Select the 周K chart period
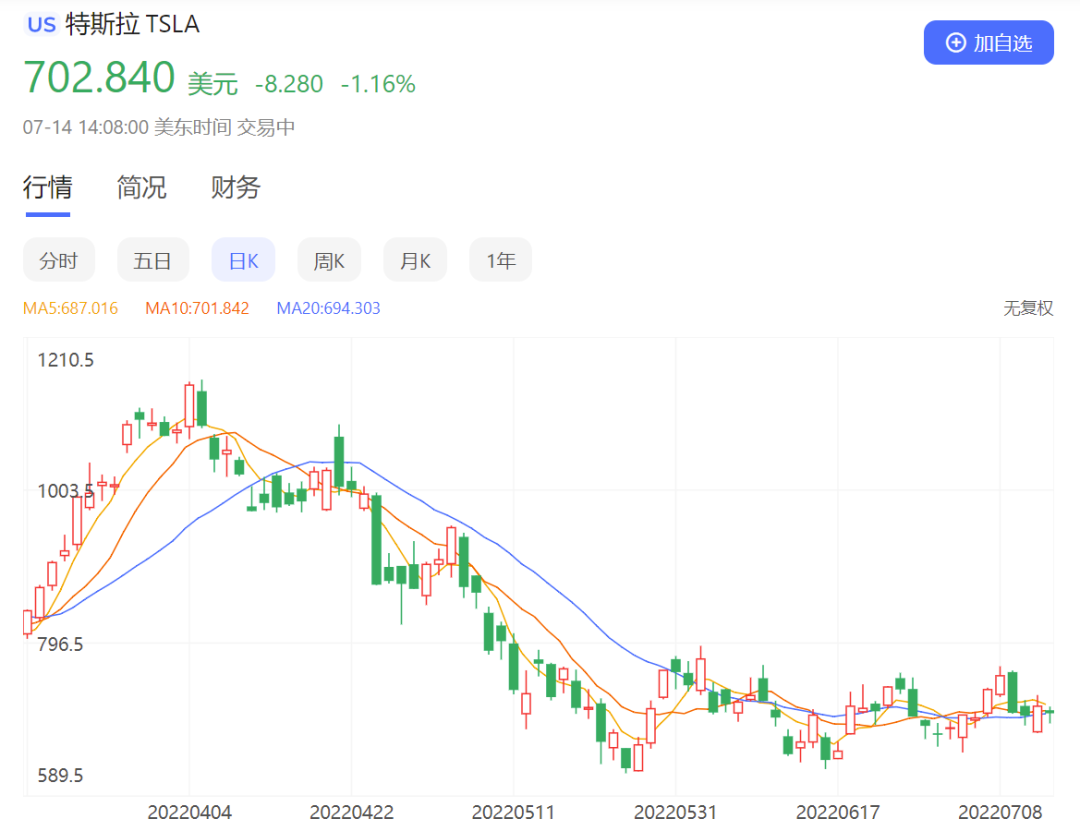Image resolution: width=1080 pixels, height=831 pixels. pyautogui.click(x=329, y=260)
